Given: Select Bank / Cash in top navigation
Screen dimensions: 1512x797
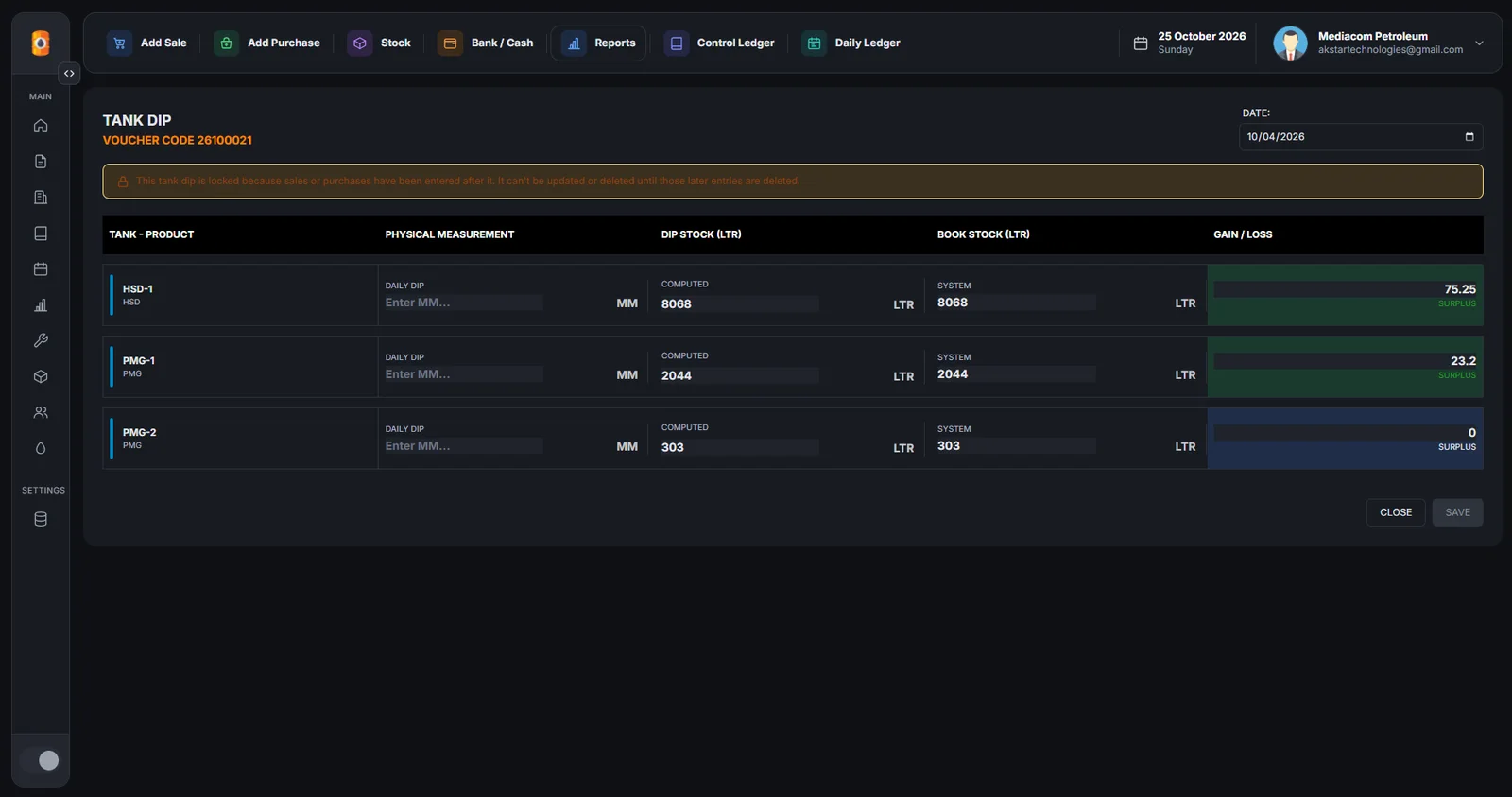Looking at the screenshot, I should coord(486,43).
